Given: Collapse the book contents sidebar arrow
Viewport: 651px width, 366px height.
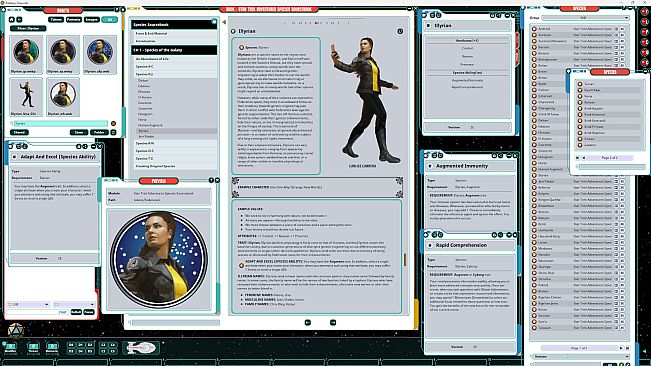Looking at the screenshot, I should tap(224, 22).
